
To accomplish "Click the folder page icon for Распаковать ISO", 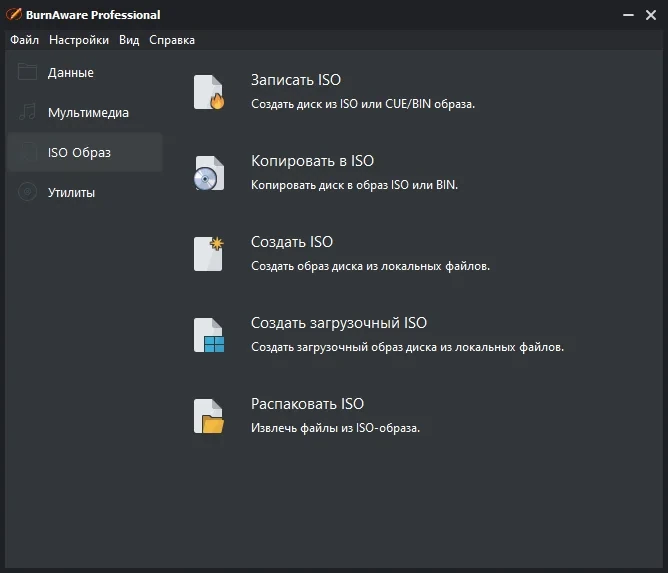I will click(209, 416).
